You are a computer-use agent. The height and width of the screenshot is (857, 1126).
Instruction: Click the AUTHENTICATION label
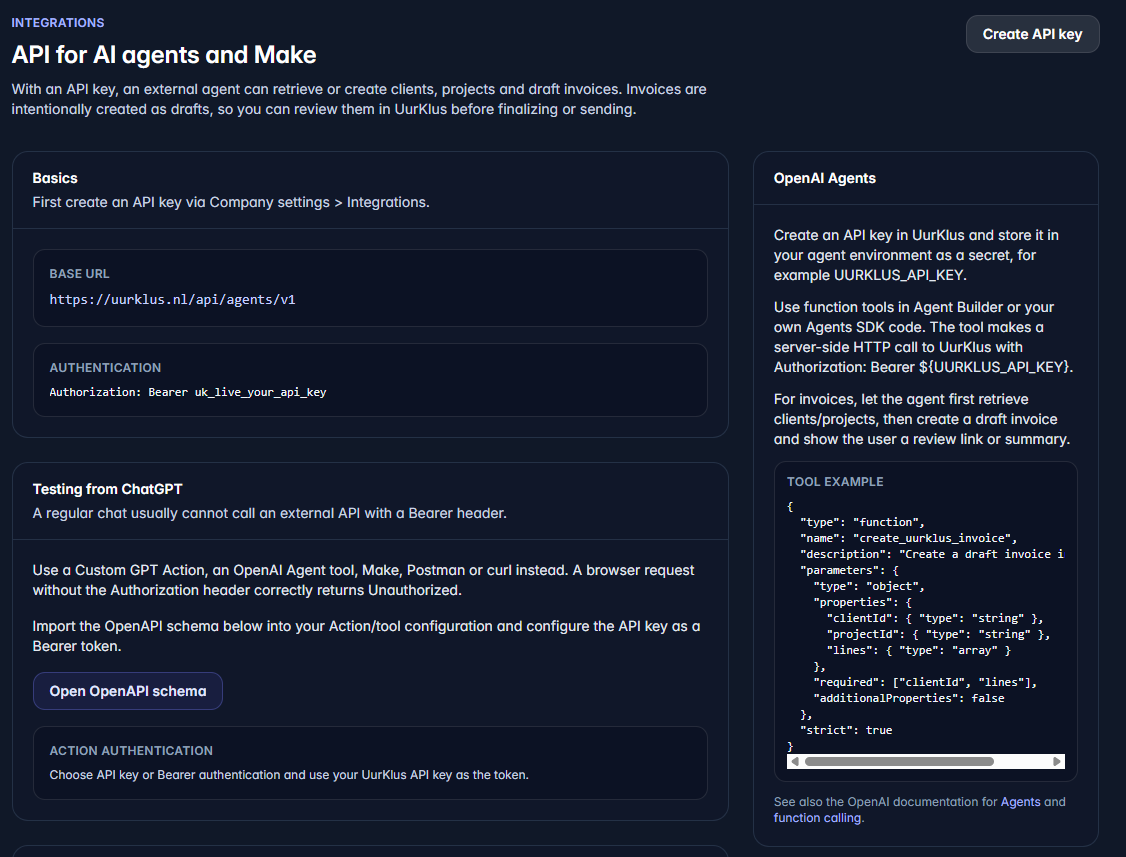tap(105, 368)
